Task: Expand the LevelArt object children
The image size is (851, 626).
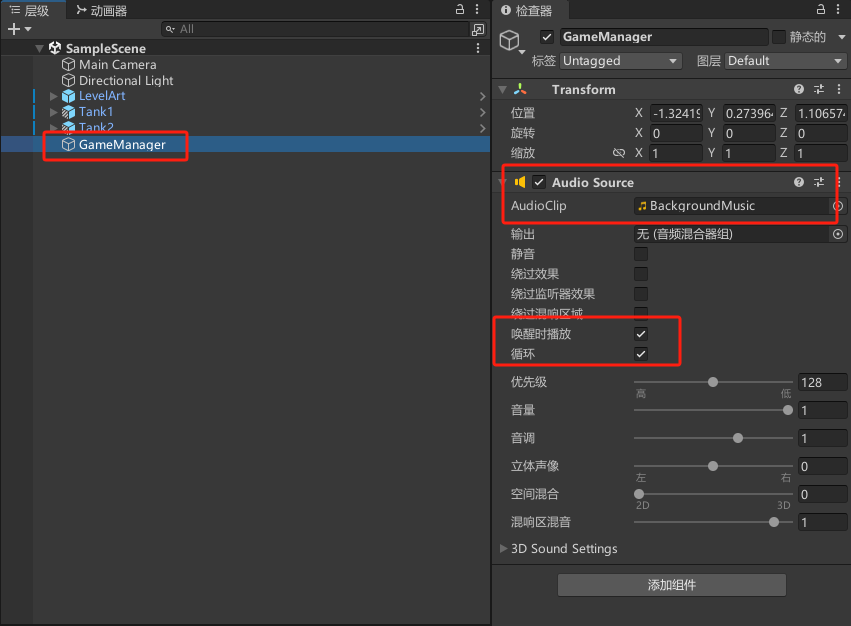Action: tap(53, 96)
